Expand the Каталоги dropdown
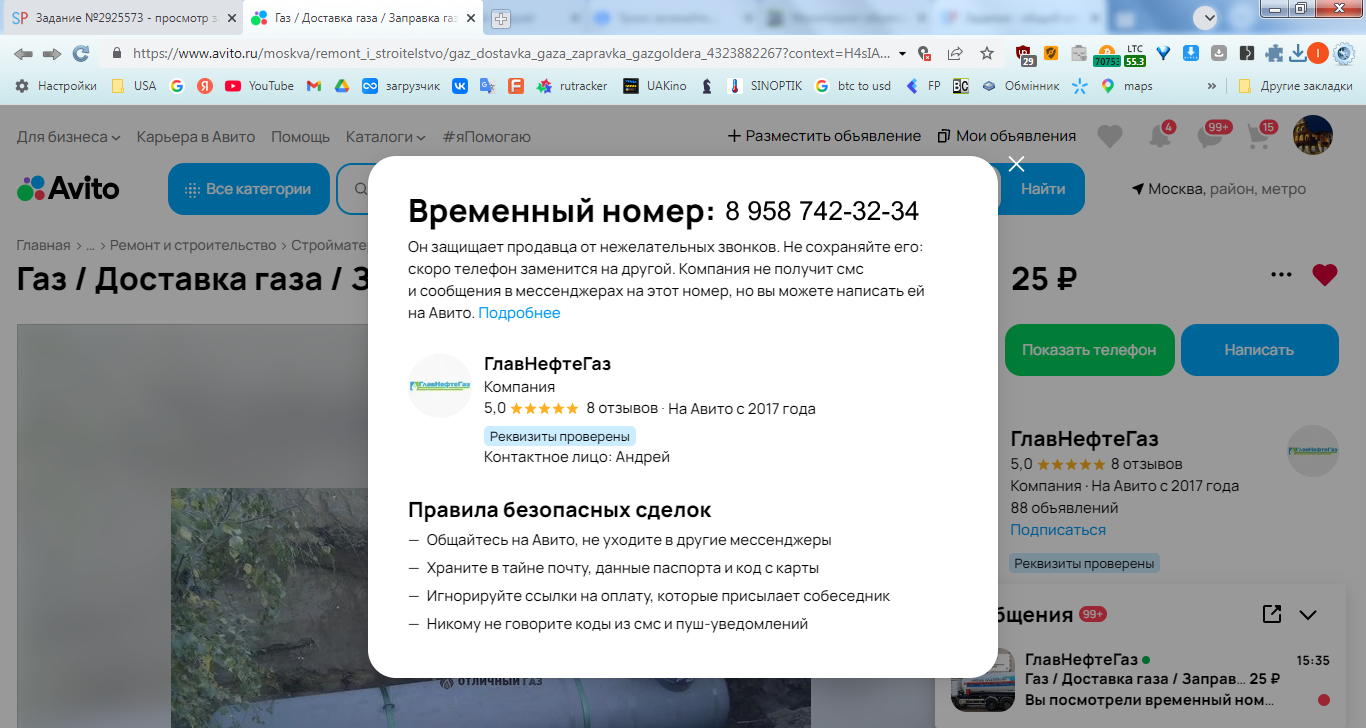This screenshot has height=728, width=1366. click(x=386, y=136)
